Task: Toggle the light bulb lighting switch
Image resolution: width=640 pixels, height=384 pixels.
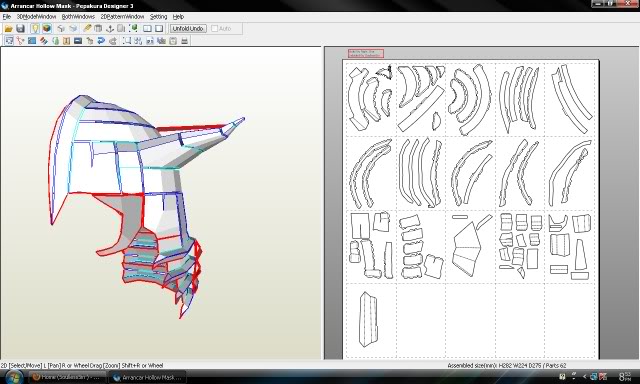Action: (35, 29)
